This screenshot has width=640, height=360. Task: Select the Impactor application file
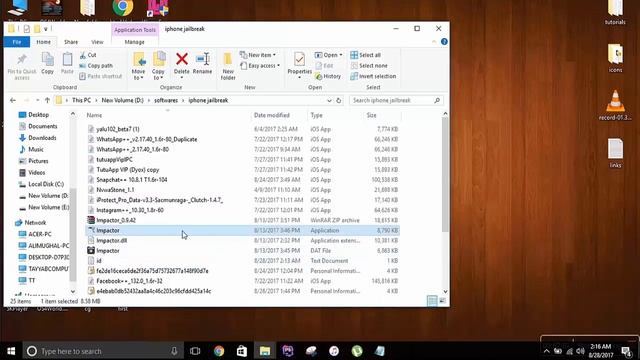(x=242, y=231)
